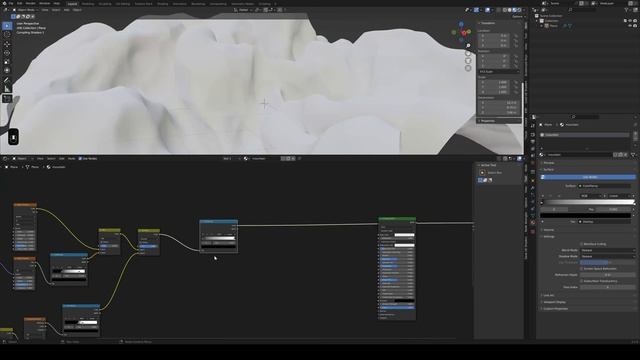Viewport: 640px width, 360px height.
Task: Expand the Line Art panel
Action: pyautogui.click(x=549, y=295)
